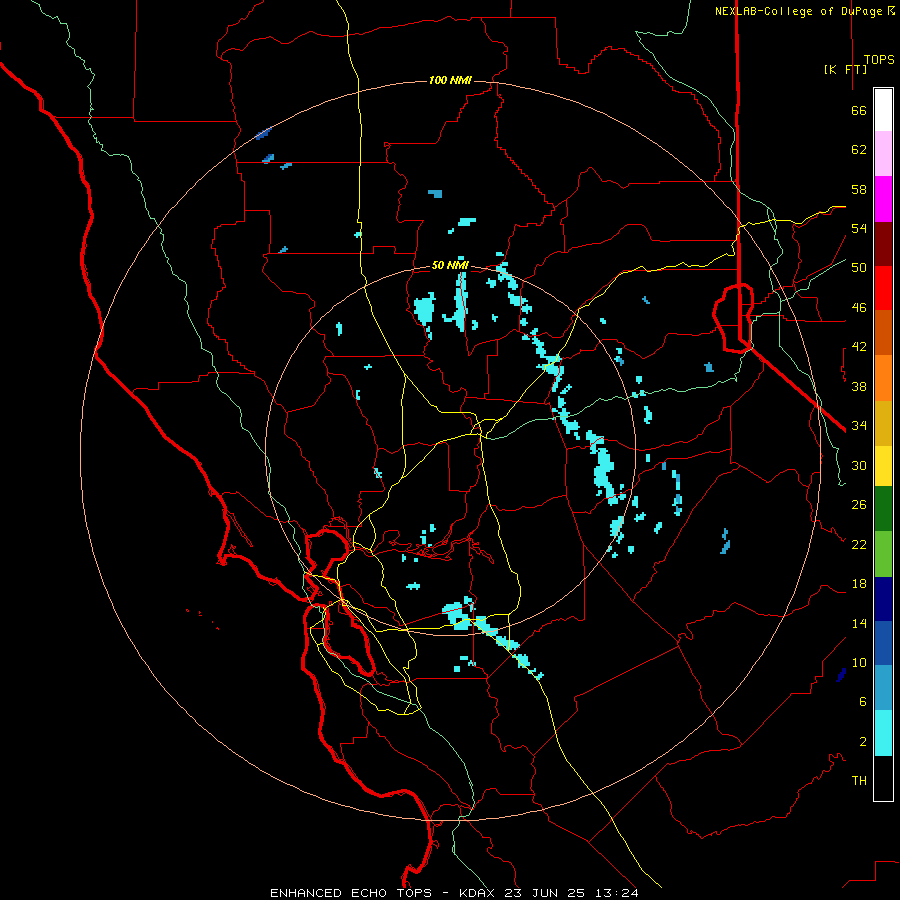
Task: Click the black threshold legend swatch
Action: point(883,778)
